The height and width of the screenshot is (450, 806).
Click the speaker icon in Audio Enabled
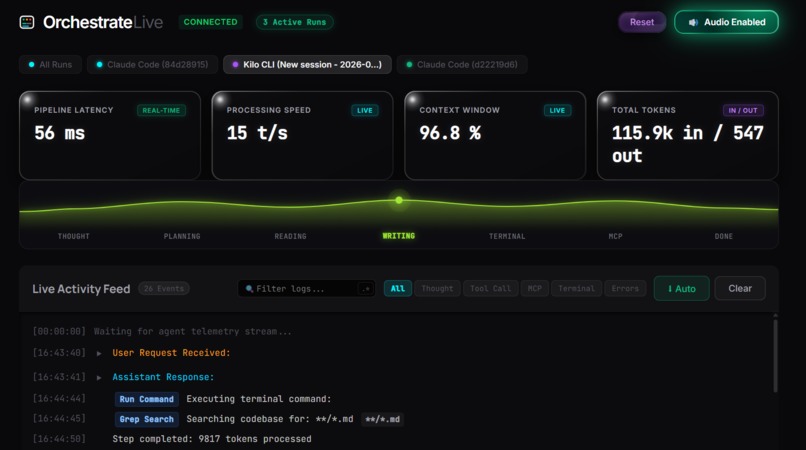pyautogui.click(x=693, y=22)
